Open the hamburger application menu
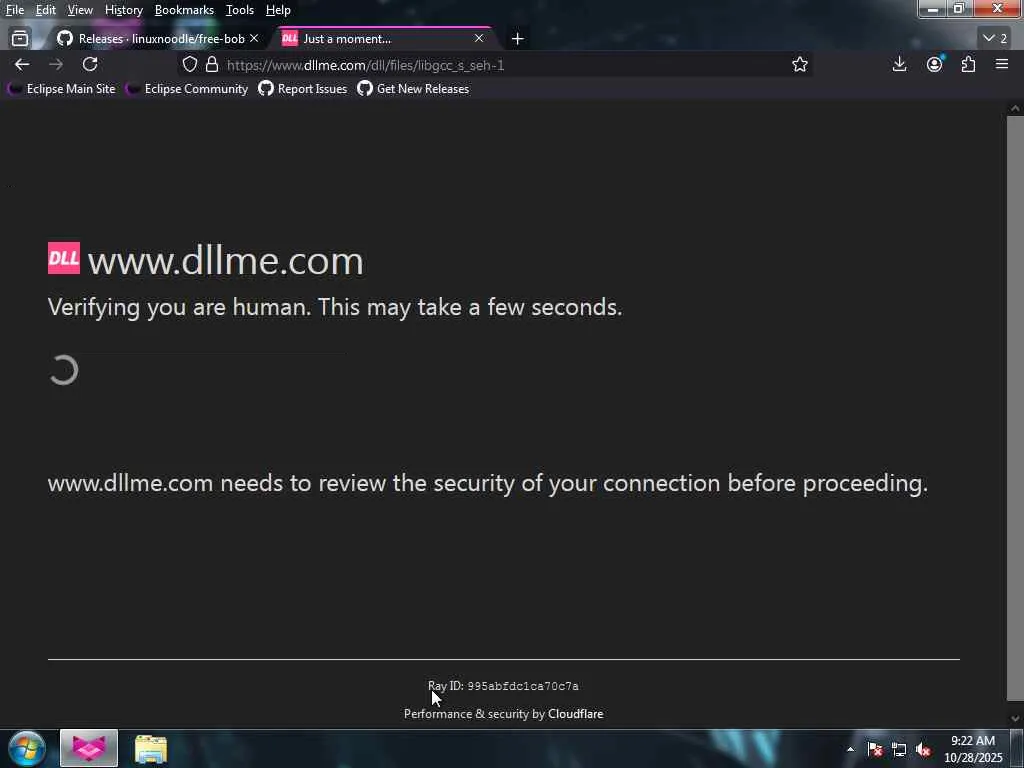The width and height of the screenshot is (1024, 768). coord(1002,64)
